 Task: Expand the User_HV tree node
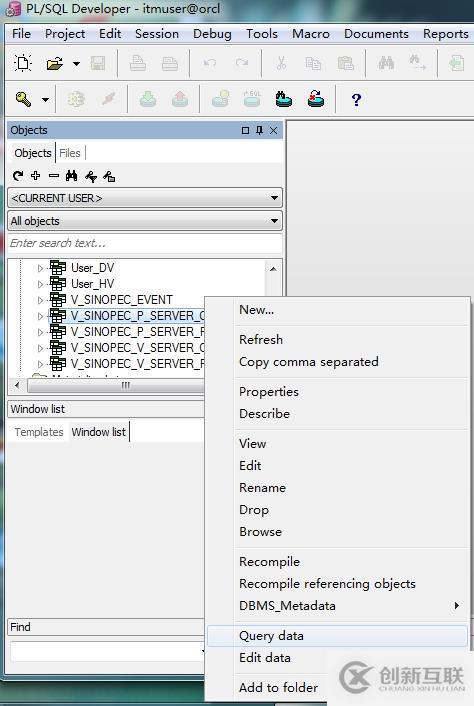[40, 284]
